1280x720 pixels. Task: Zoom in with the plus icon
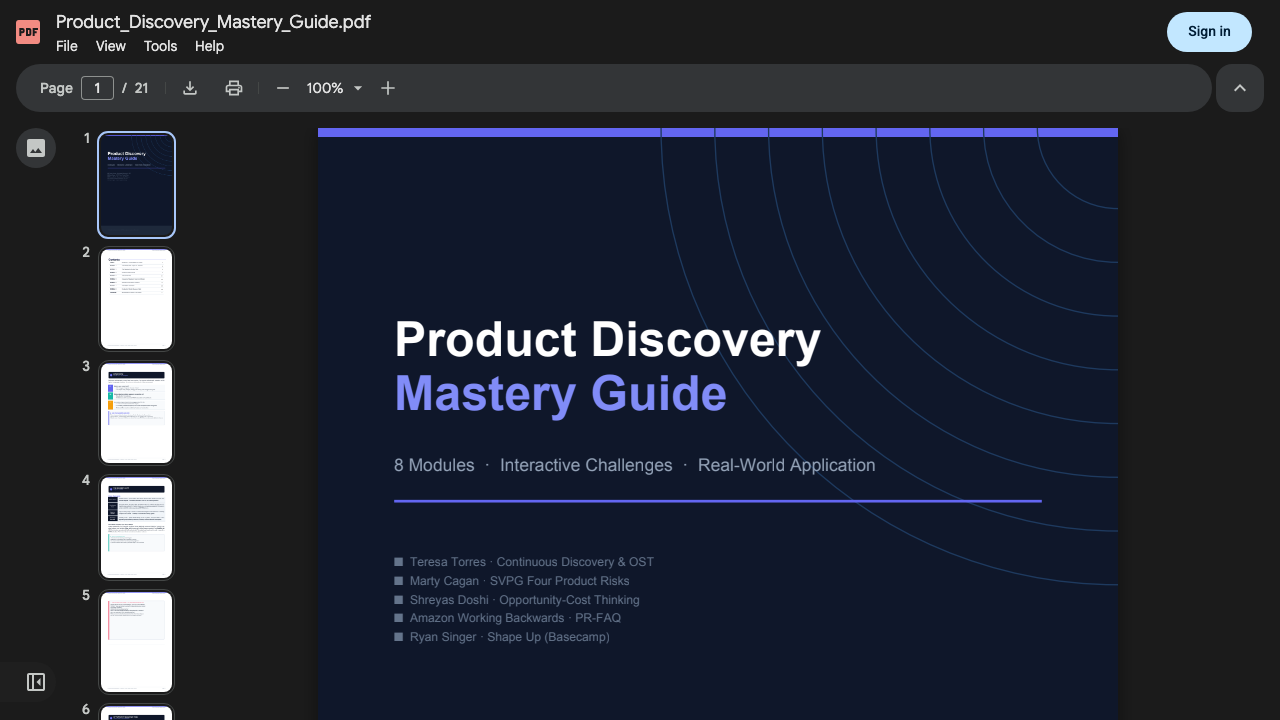click(388, 88)
